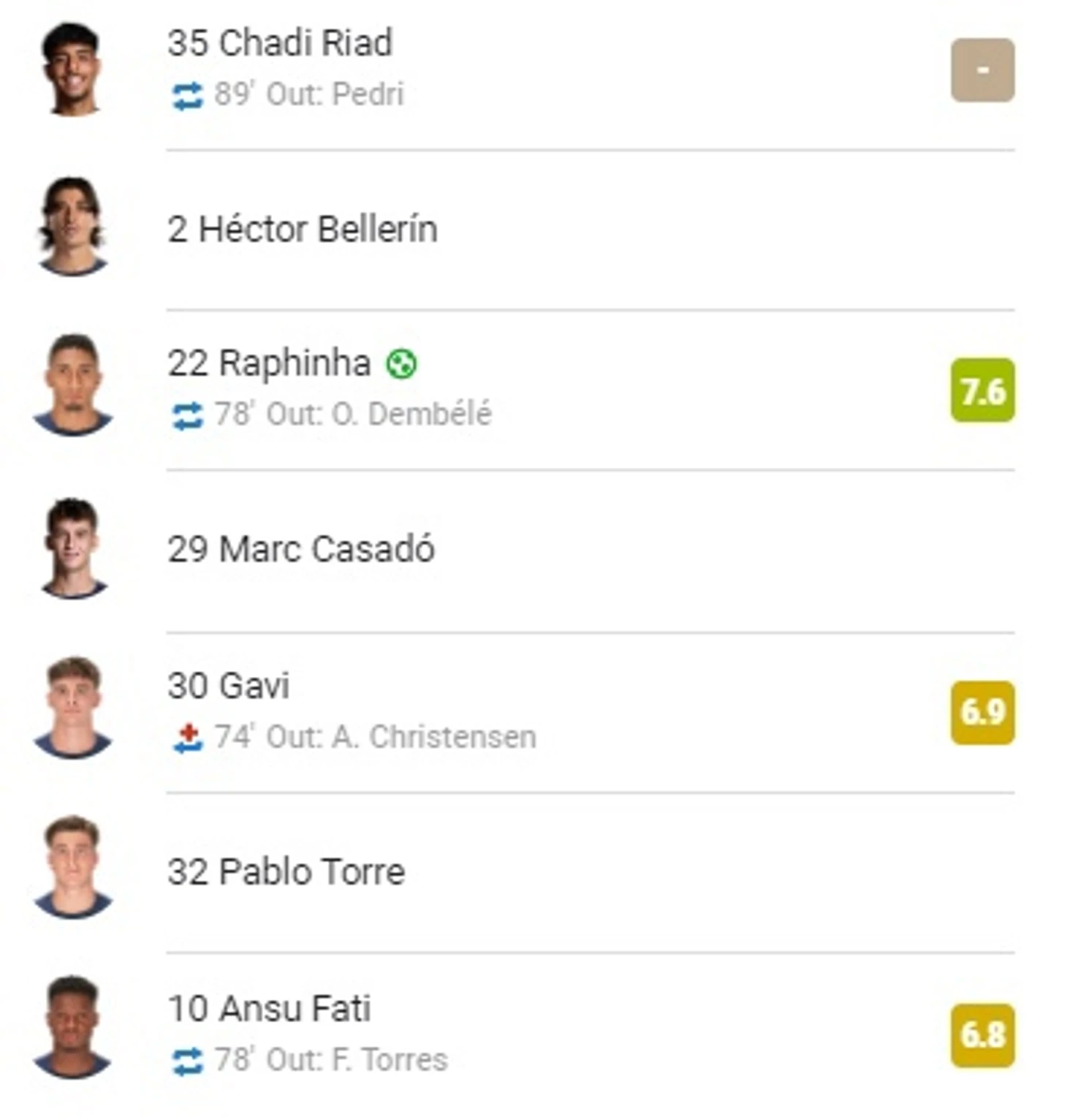Click the goal icon next to Raphinha

tap(401, 363)
